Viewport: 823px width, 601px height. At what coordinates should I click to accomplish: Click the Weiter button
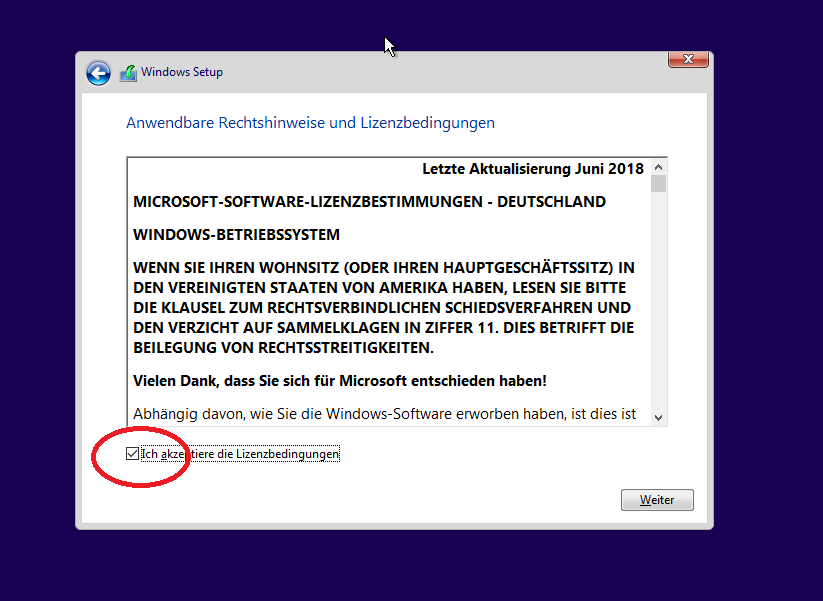tap(657, 500)
